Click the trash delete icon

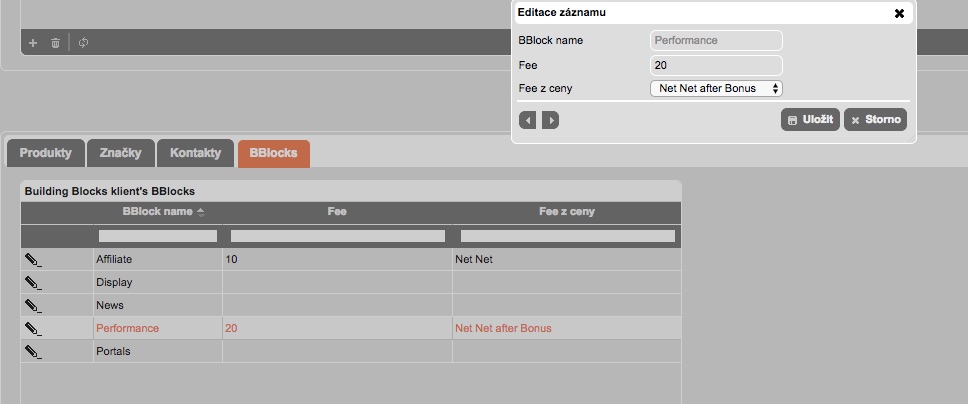point(56,43)
